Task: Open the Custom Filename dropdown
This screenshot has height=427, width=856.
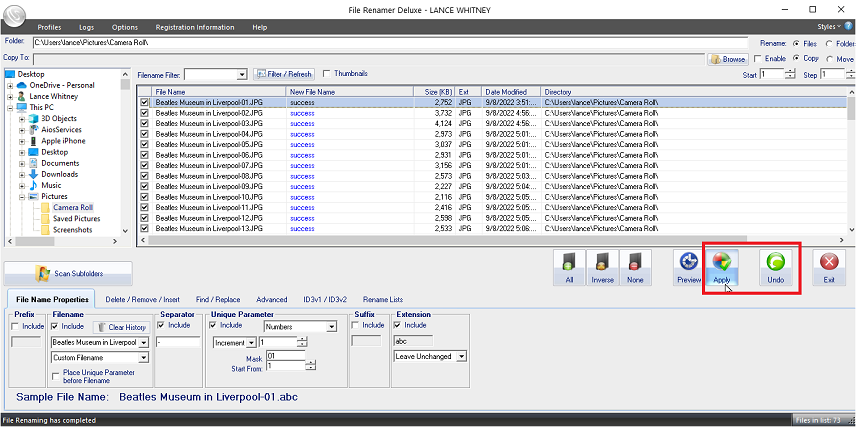Action: click(x=144, y=358)
